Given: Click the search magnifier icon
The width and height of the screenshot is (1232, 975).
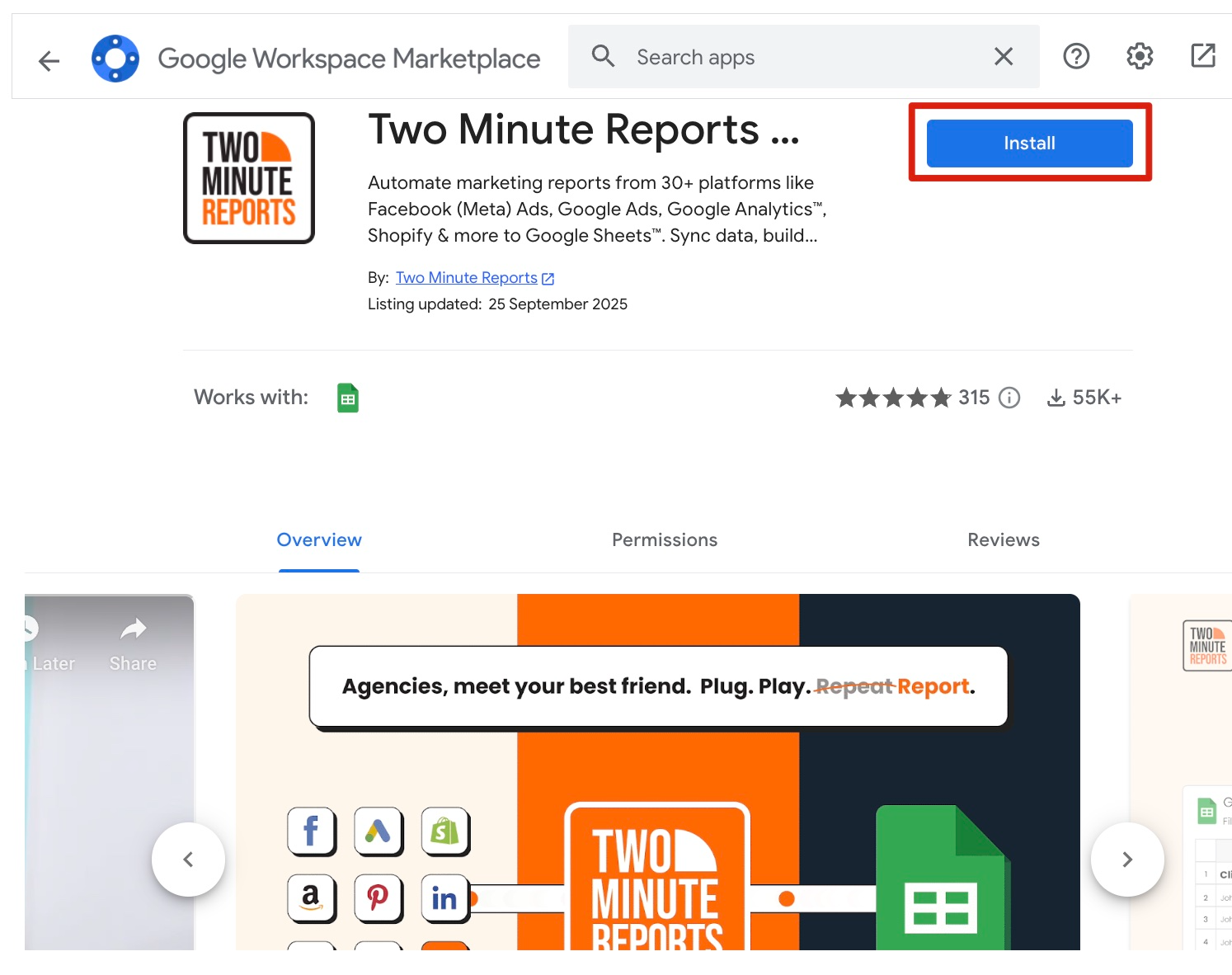Looking at the screenshot, I should click(x=604, y=57).
